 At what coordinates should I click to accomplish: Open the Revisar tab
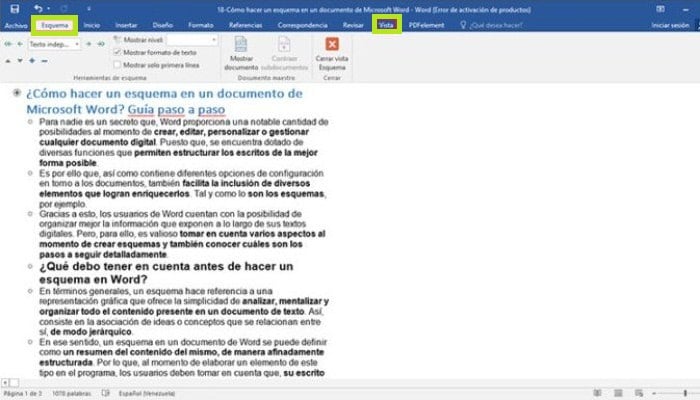click(x=353, y=25)
